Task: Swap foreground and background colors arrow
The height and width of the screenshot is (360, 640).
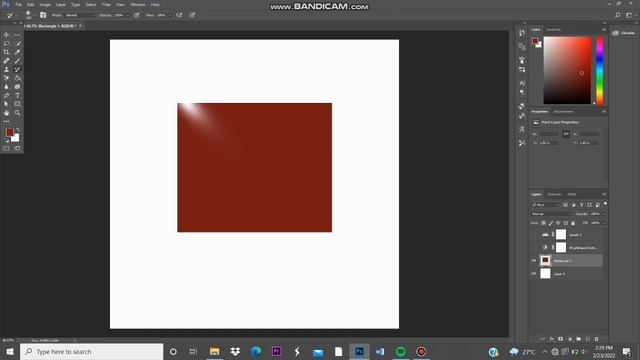Action: pyautogui.click(x=18, y=130)
